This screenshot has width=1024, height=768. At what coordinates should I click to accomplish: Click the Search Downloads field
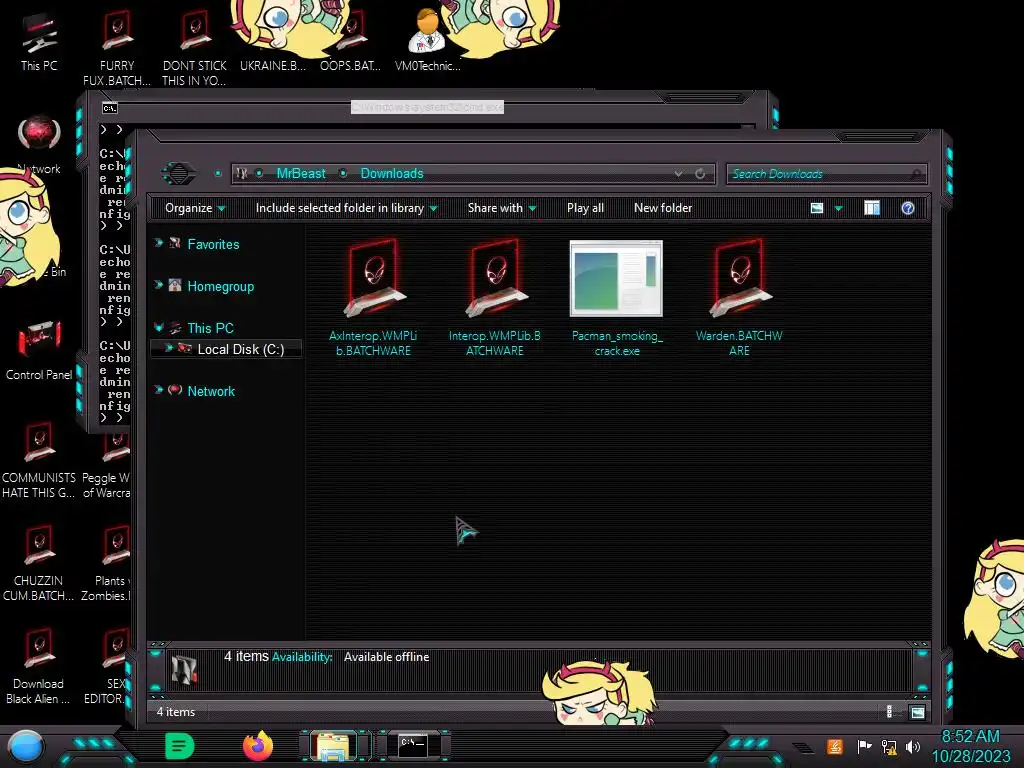[x=826, y=174]
